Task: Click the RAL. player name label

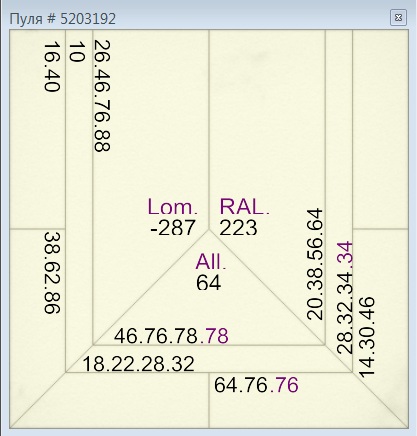Action: [x=244, y=206]
